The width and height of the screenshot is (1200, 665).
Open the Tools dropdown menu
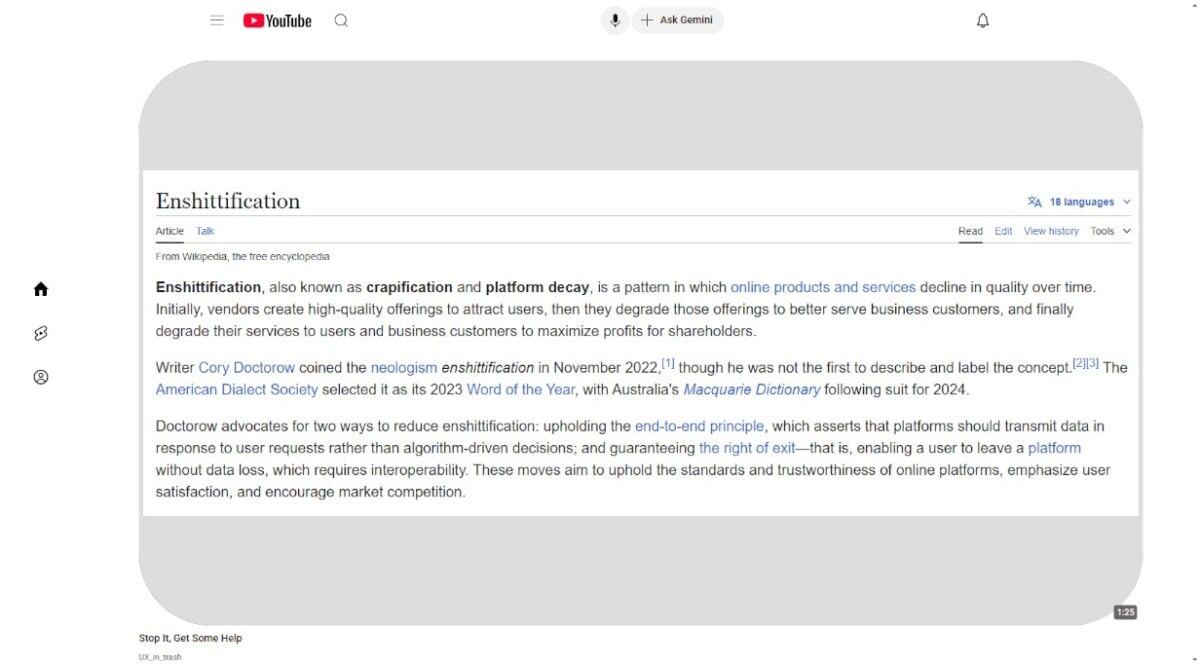click(x=1110, y=231)
